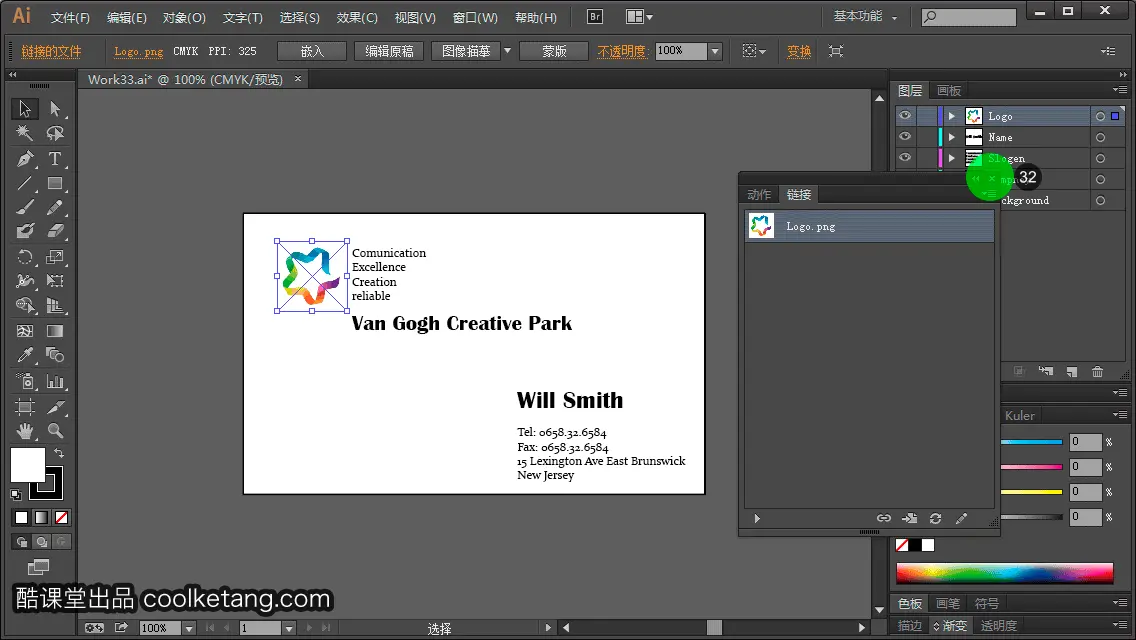Select the Hand tool
The image size is (1136, 640).
tap(25, 431)
